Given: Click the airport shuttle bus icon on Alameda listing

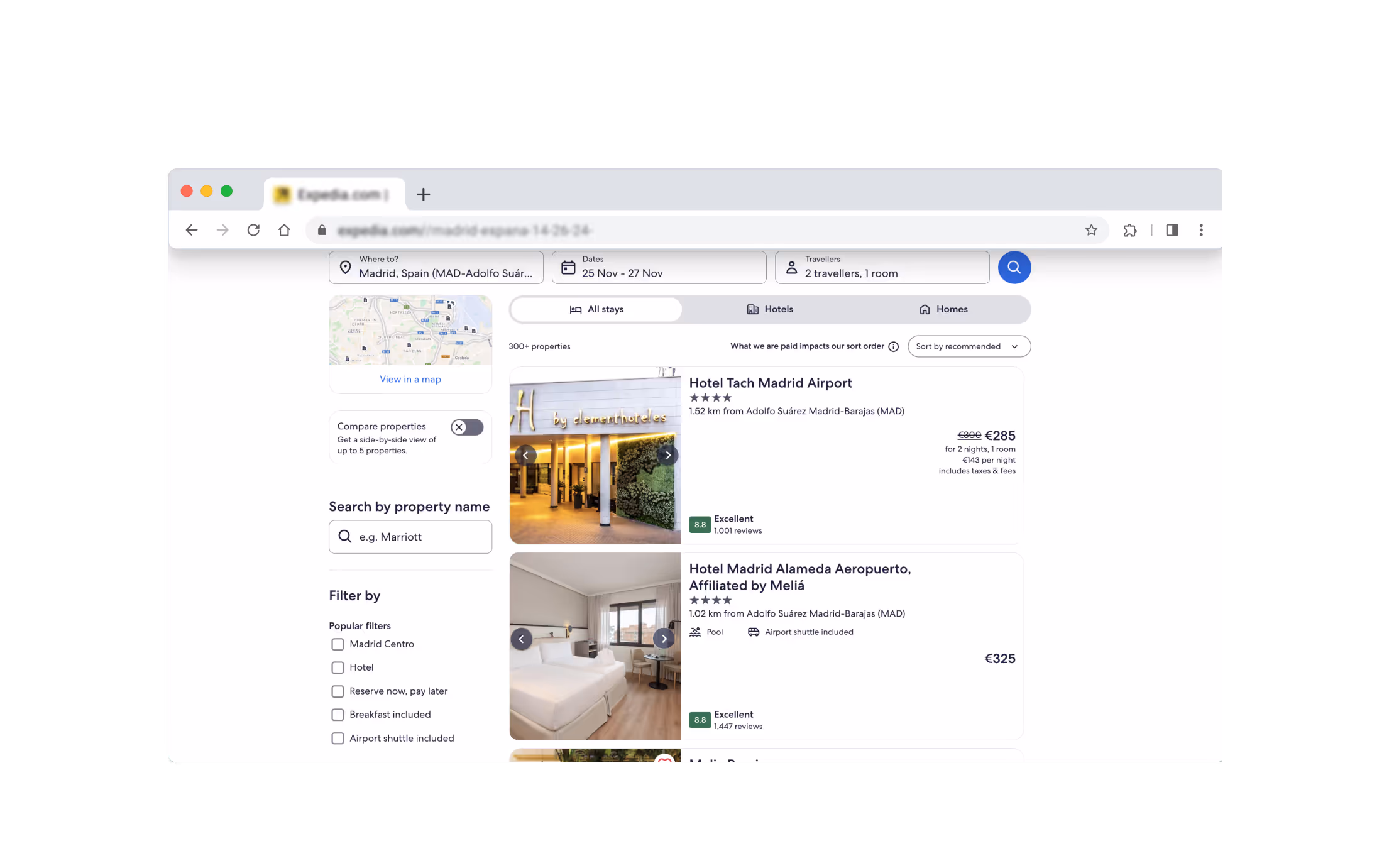Looking at the screenshot, I should (x=753, y=632).
